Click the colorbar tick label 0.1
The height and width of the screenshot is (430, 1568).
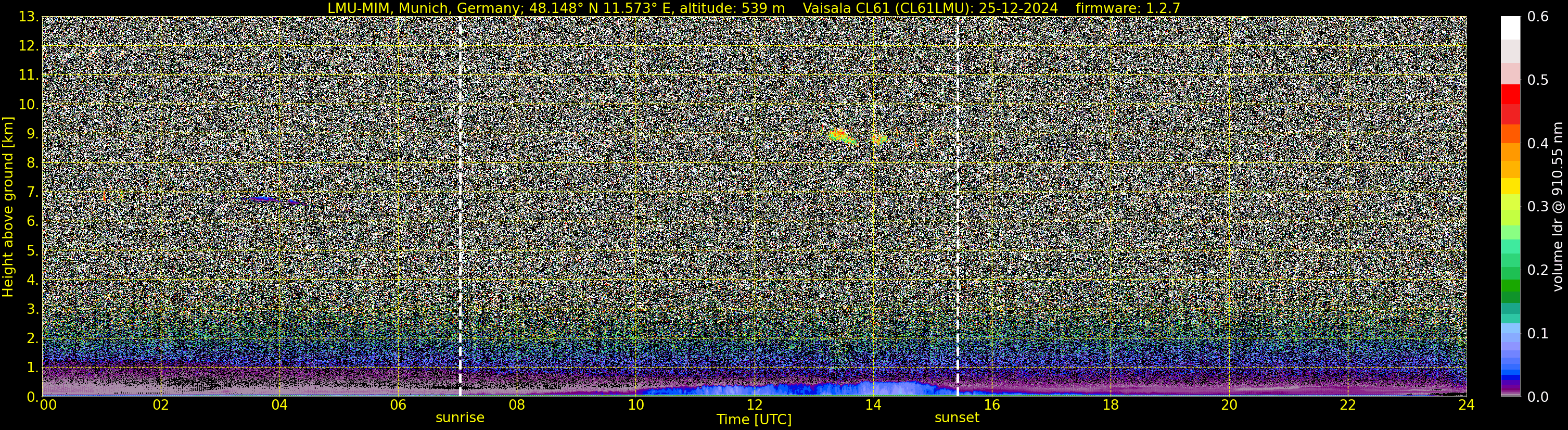pyautogui.click(x=1538, y=333)
